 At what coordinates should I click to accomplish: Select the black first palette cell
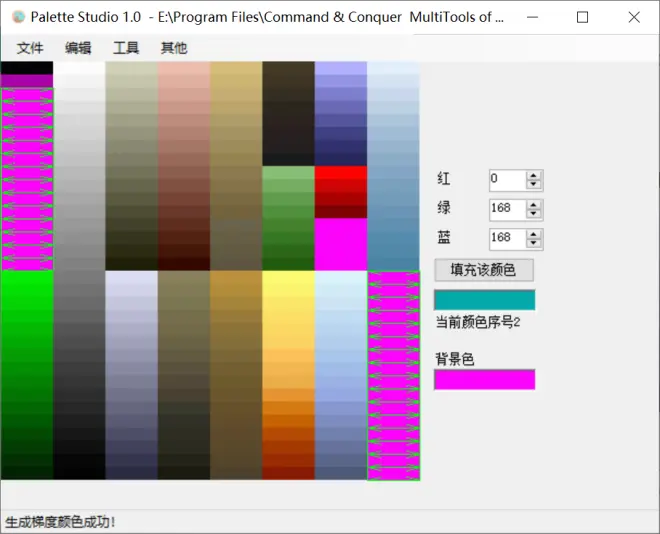27,68
